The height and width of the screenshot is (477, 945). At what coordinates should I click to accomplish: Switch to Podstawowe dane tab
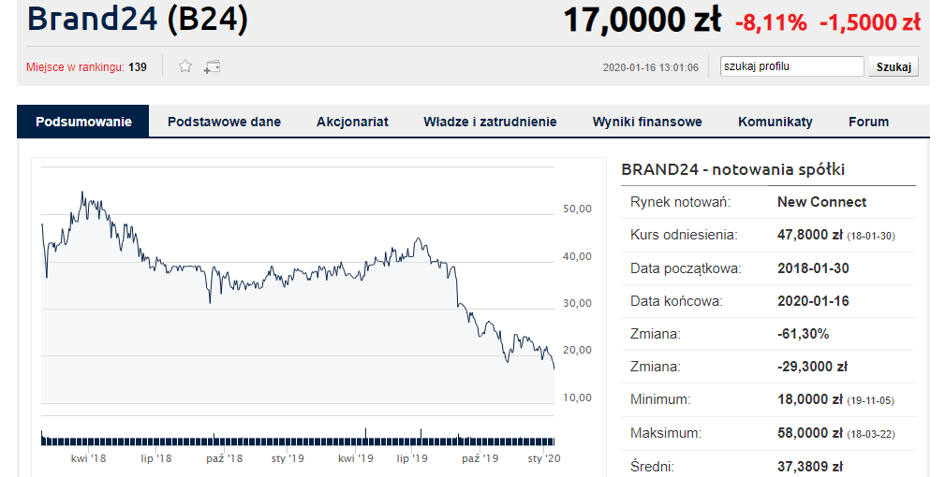pyautogui.click(x=224, y=122)
